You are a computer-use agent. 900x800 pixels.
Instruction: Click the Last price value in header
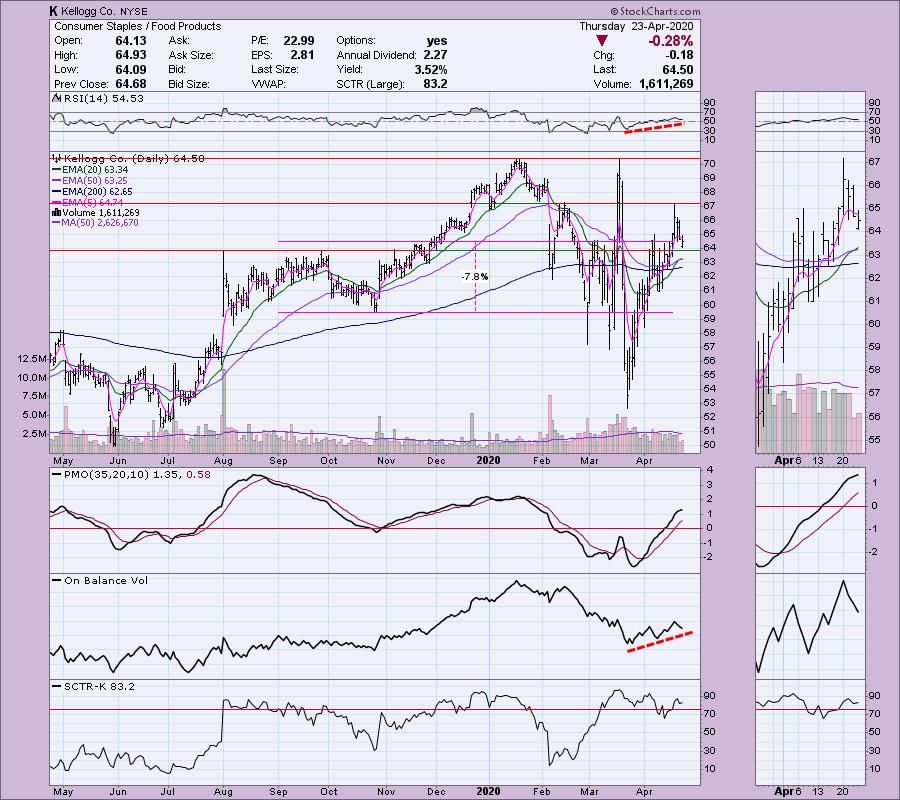point(678,69)
